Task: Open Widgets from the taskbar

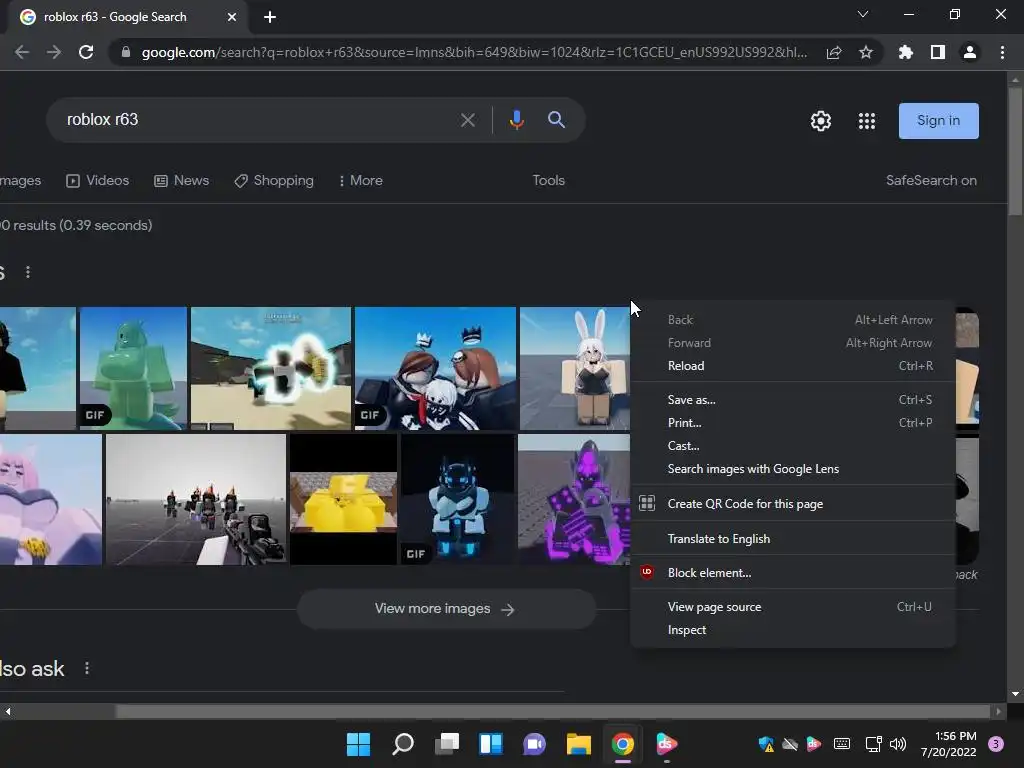Action: coord(490,744)
